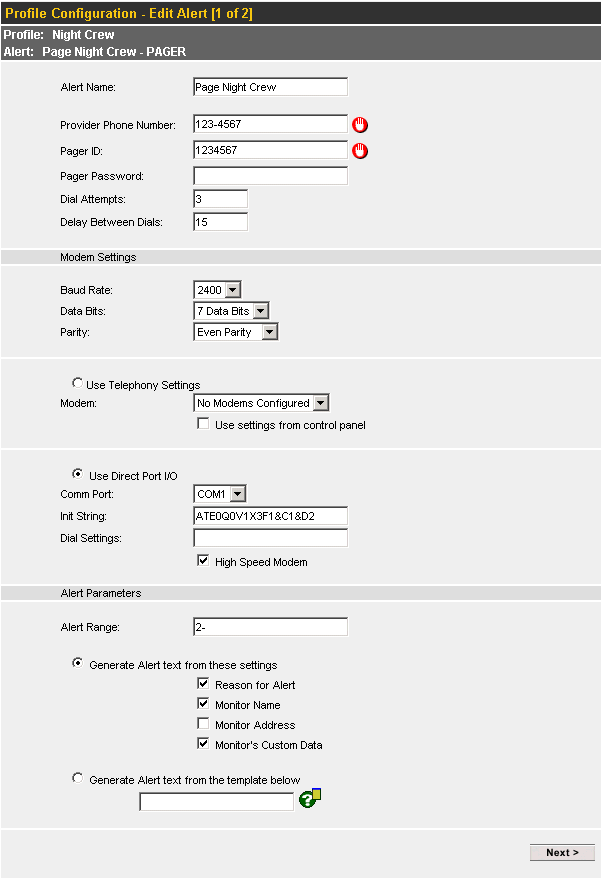This screenshot has height=879, width=602.
Task: Choose the Use Direct Port I/O radio button
Action: [77, 474]
